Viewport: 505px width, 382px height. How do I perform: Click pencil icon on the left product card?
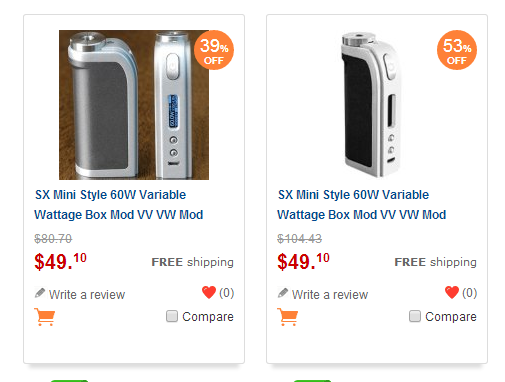(40, 293)
